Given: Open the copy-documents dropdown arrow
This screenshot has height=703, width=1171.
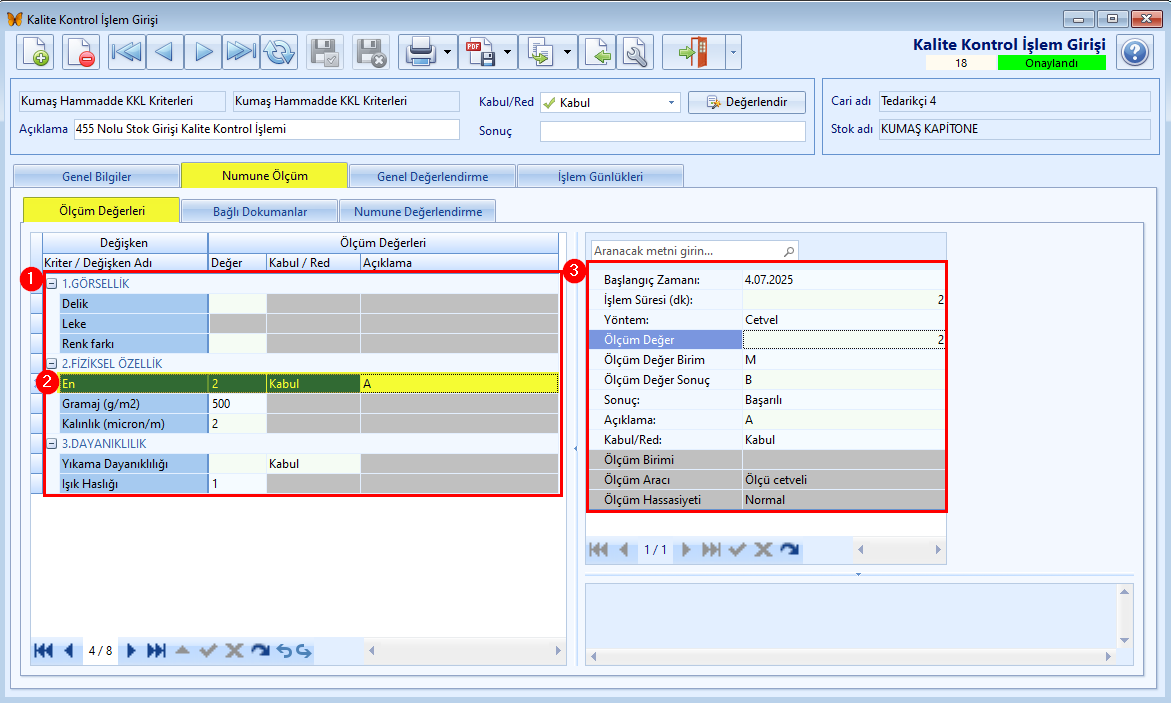Looking at the screenshot, I should click(x=567, y=52).
